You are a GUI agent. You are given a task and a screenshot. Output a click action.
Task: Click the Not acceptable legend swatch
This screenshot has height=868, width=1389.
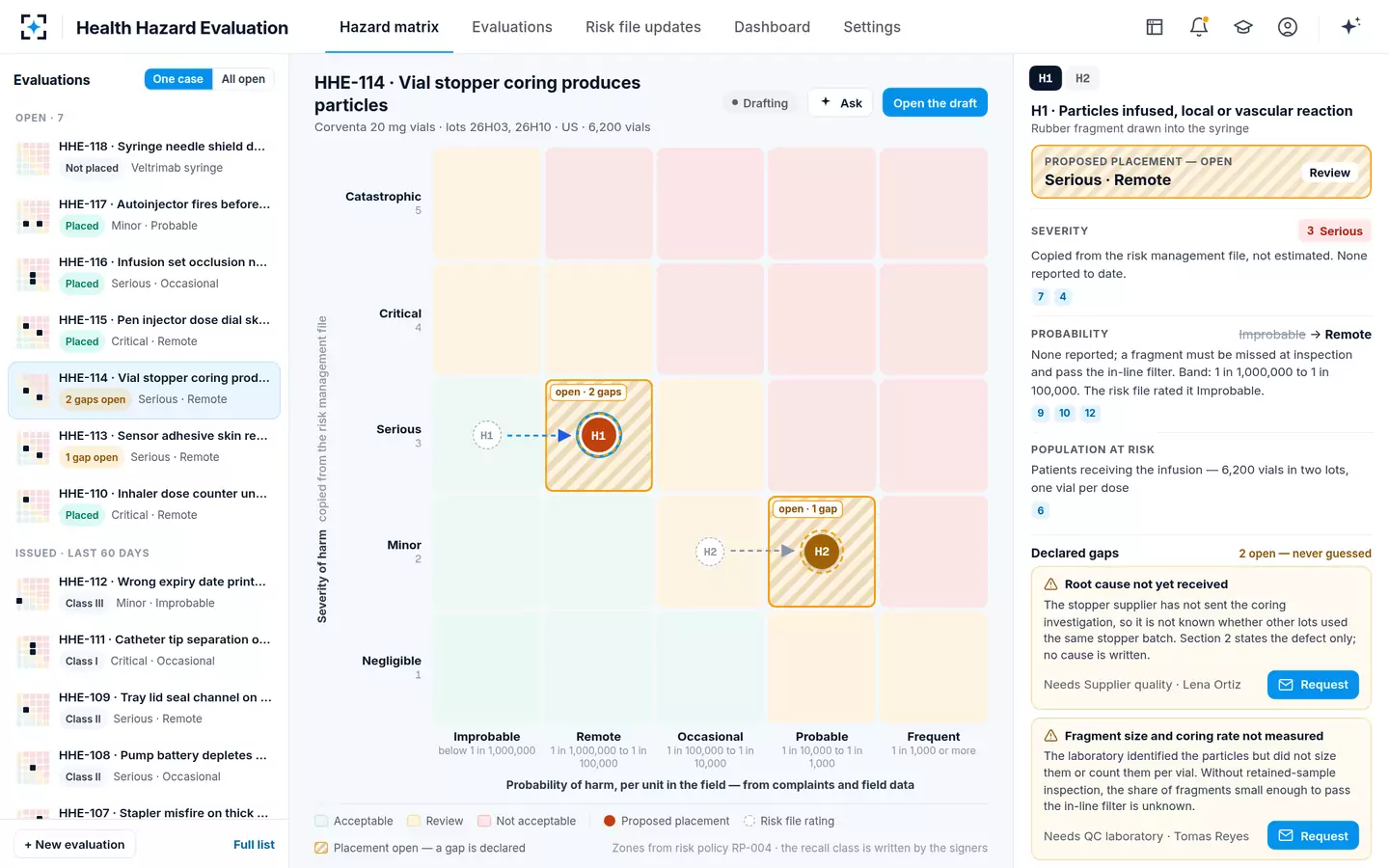click(484, 822)
